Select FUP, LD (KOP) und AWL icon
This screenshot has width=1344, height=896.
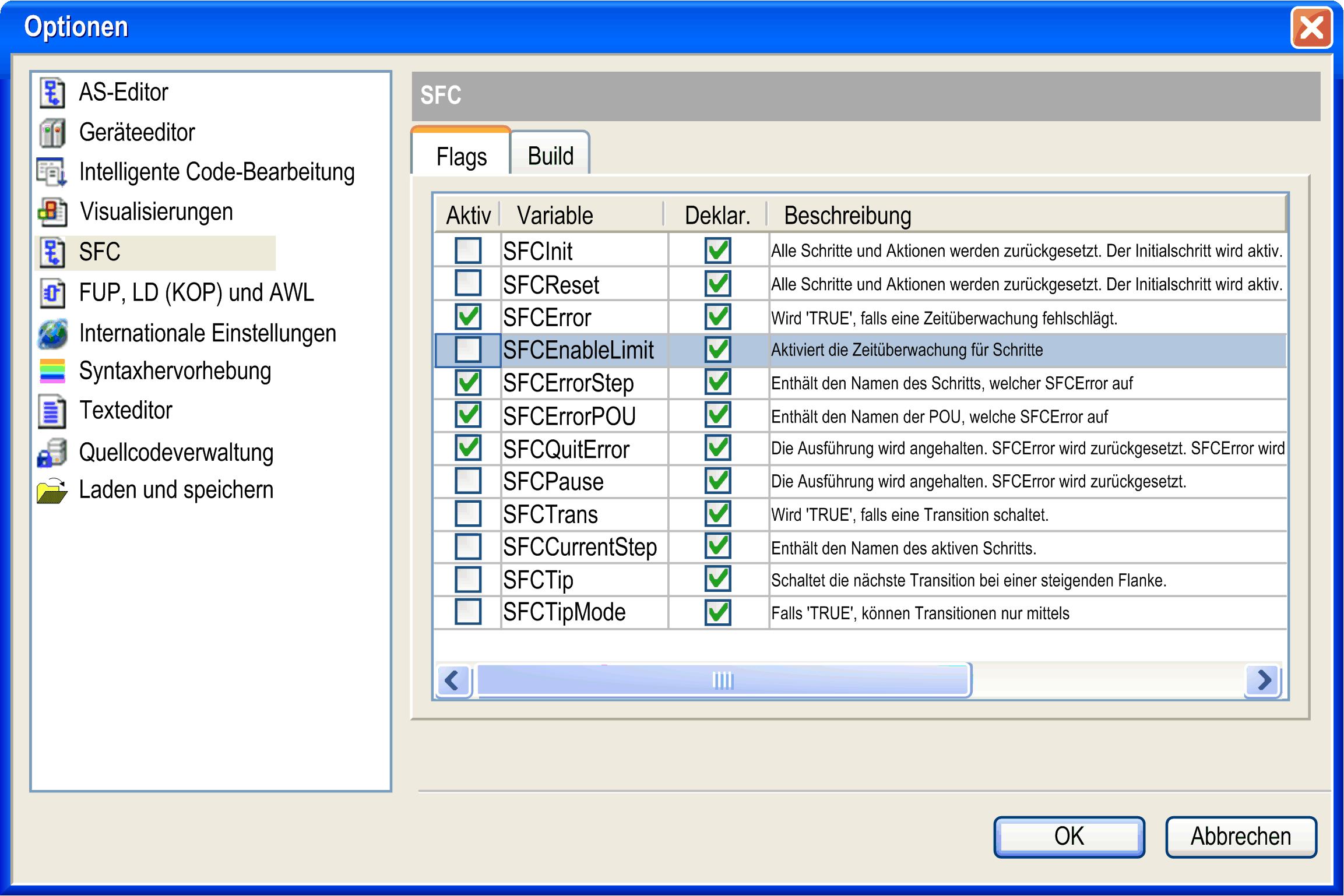(52, 293)
